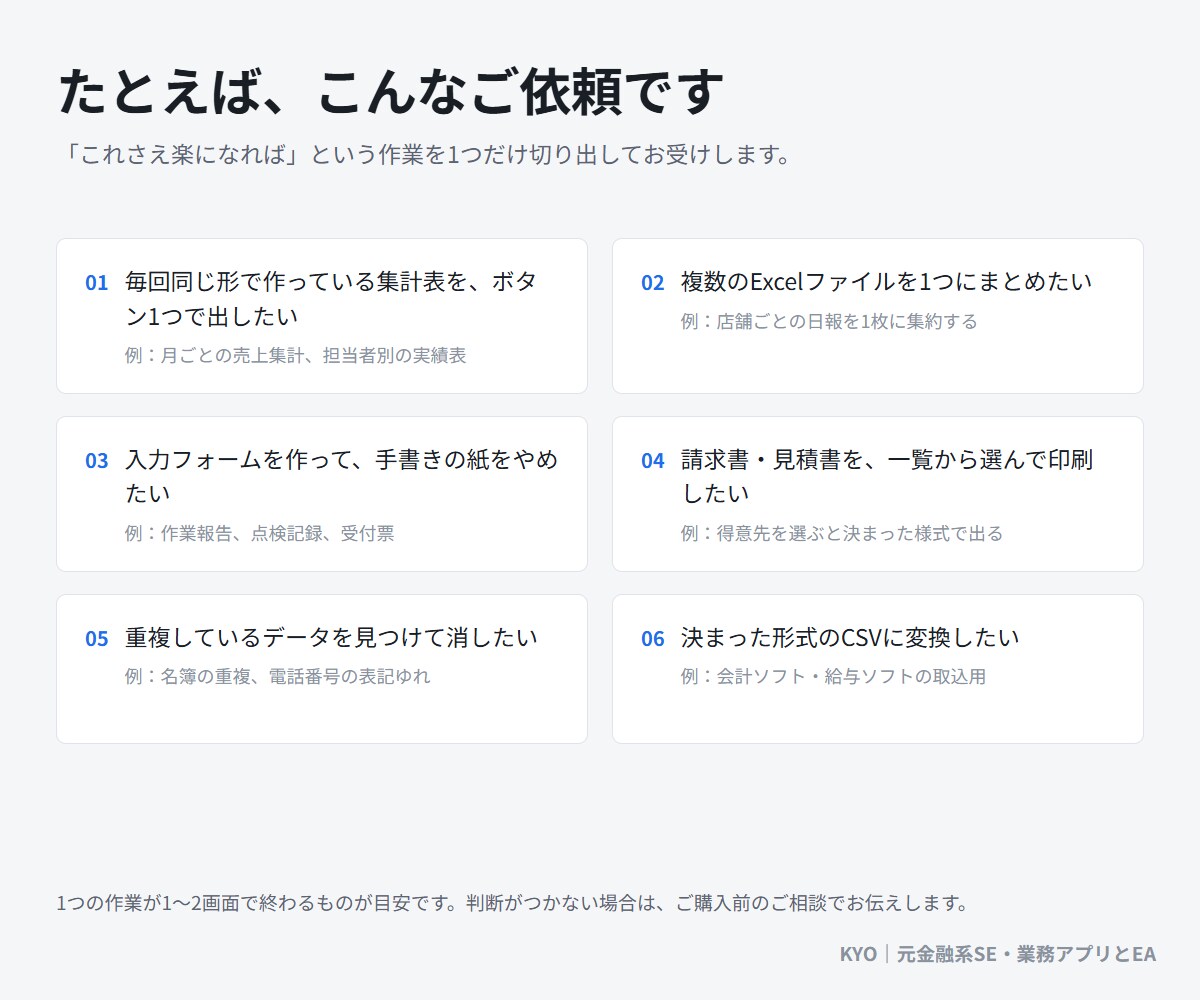Select card title 複数のExcelファイルを1つにまとめたい
The image size is (1200, 1000).
887,282
